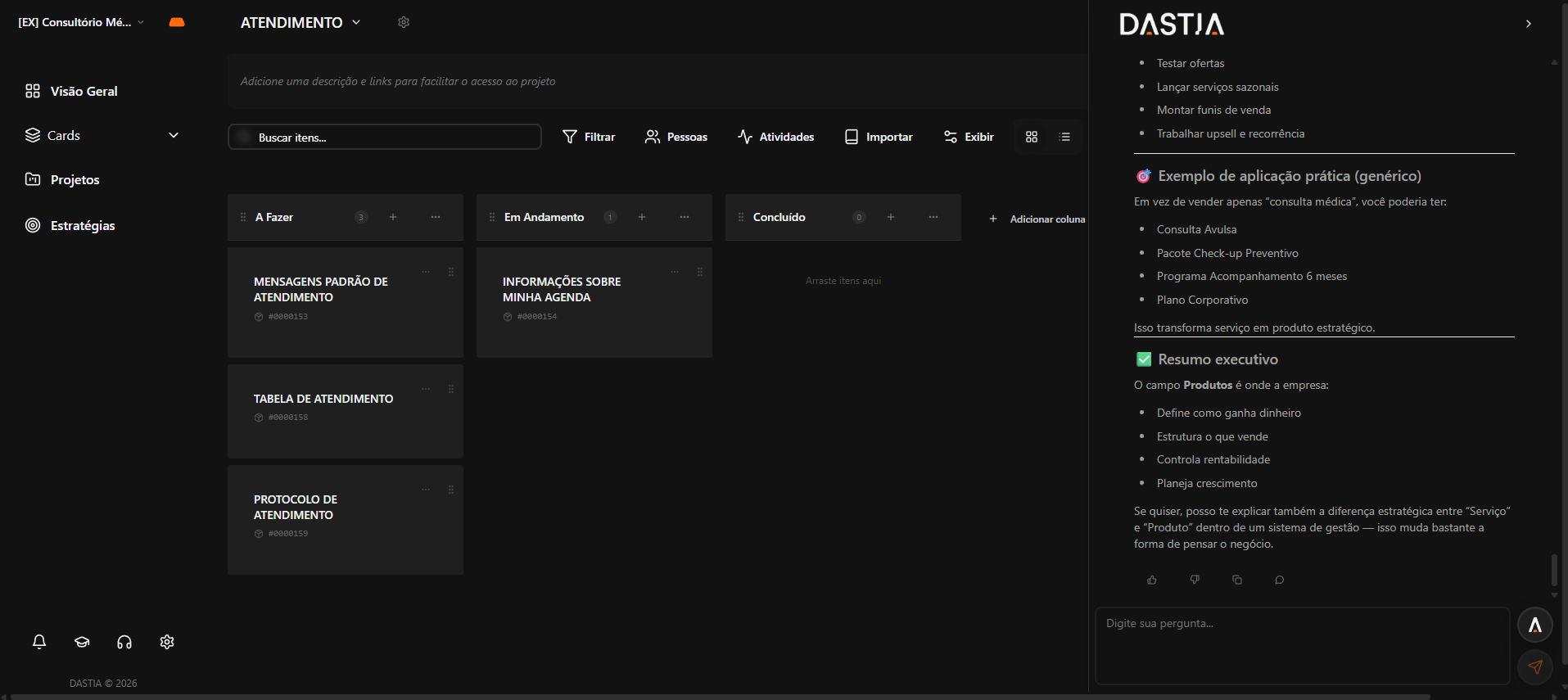Click the thumbs up feedback icon
This screenshot has height=700, width=1568.
tap(1152, 580)
